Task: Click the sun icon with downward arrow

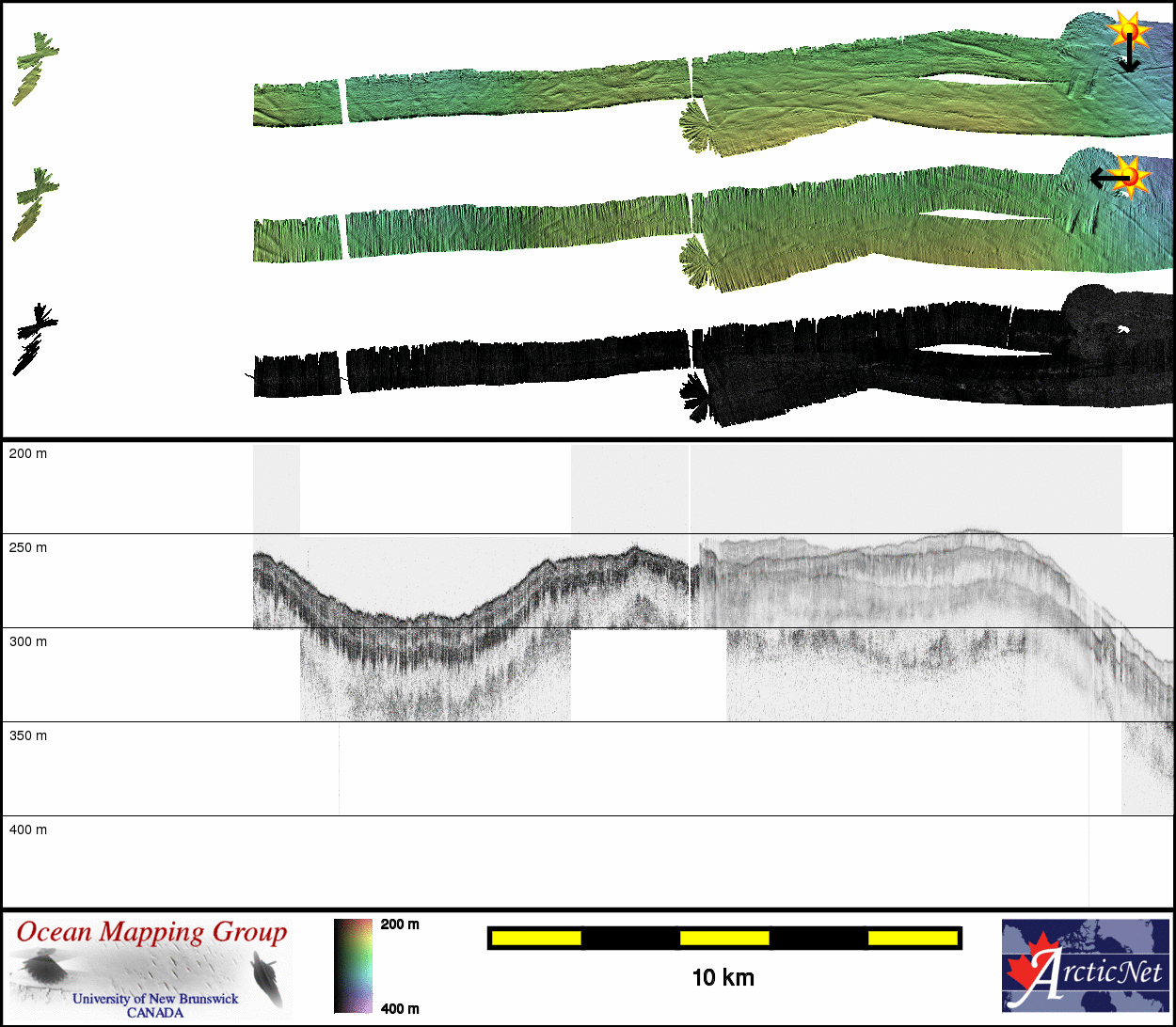Action: [1127, 31]
